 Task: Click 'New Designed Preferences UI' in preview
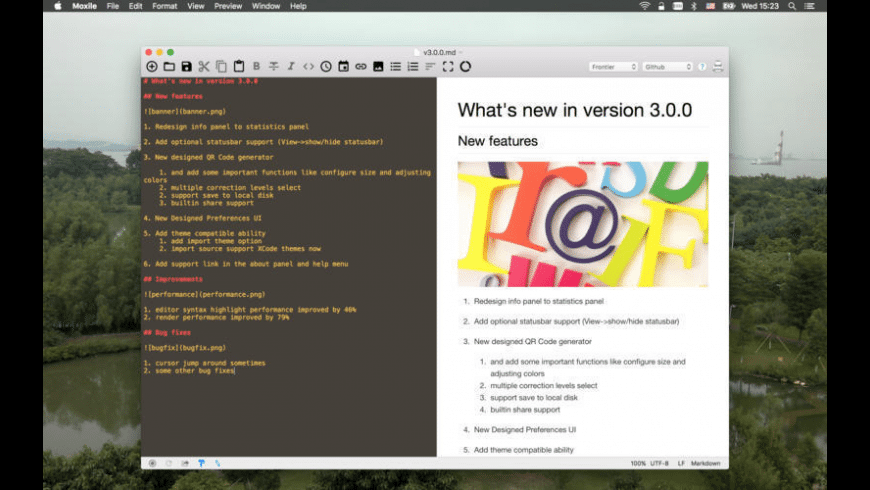coord(525,430)
